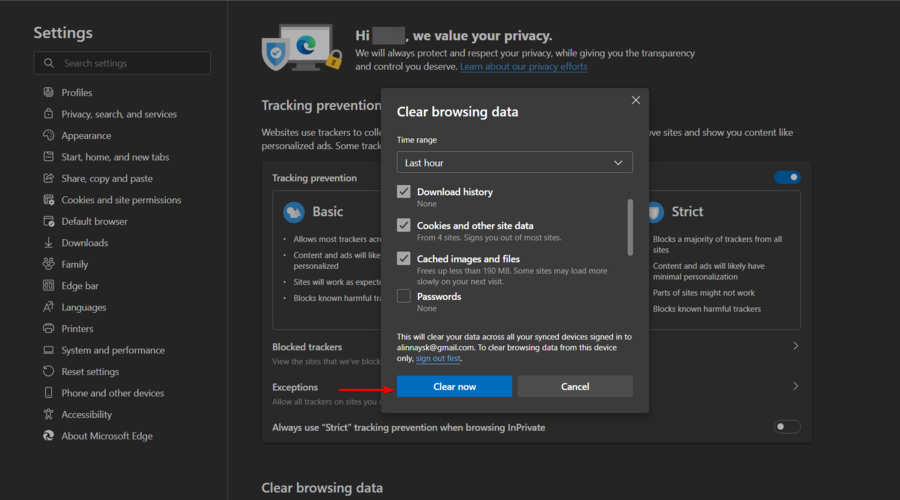Enable Always use Strict tracking InPrivate toggle

[x=787, y=427]
